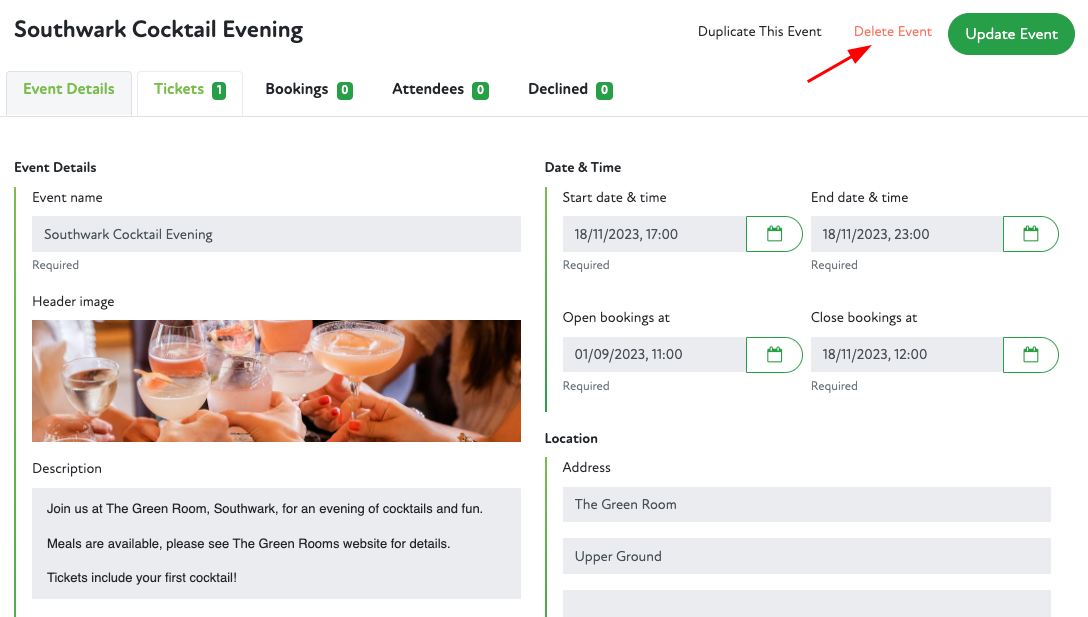Screen dimensions: 1088x617
Task: Edit The Green Room address line
Action: 806,505
